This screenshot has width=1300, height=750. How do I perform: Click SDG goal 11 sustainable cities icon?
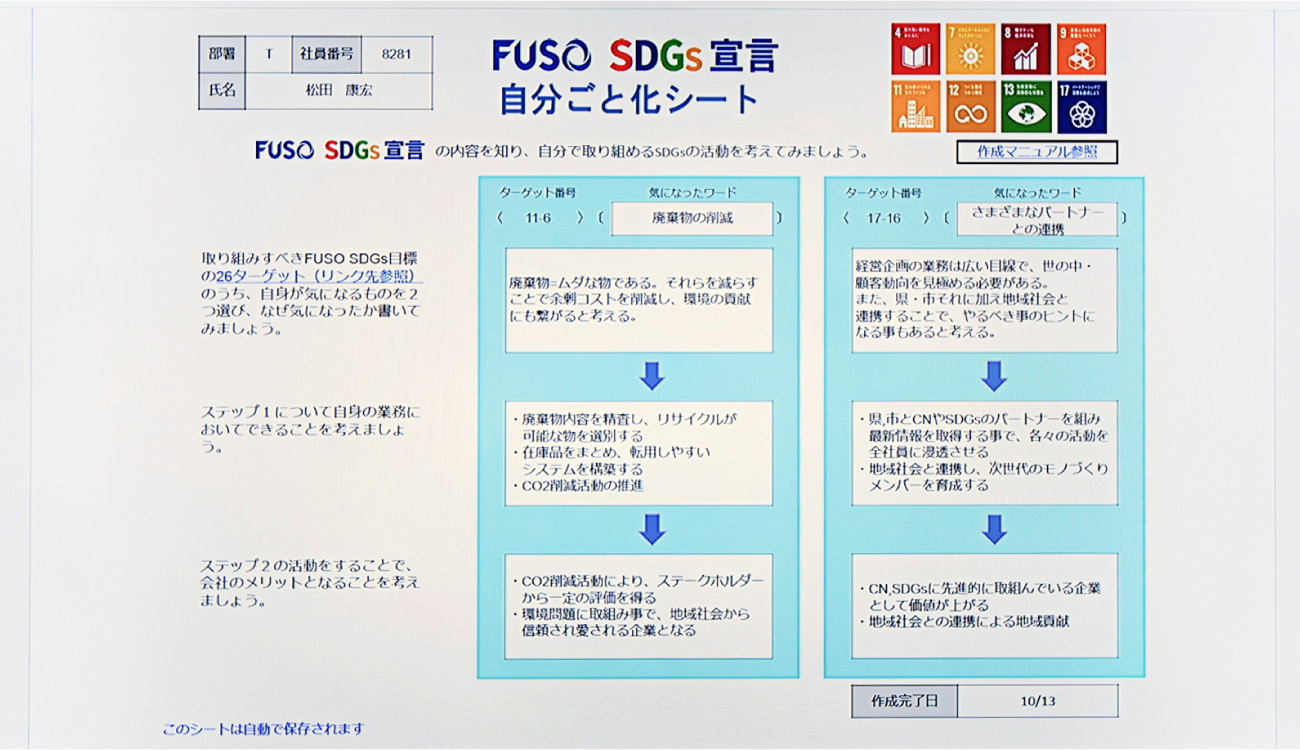[x=914, y=106]
